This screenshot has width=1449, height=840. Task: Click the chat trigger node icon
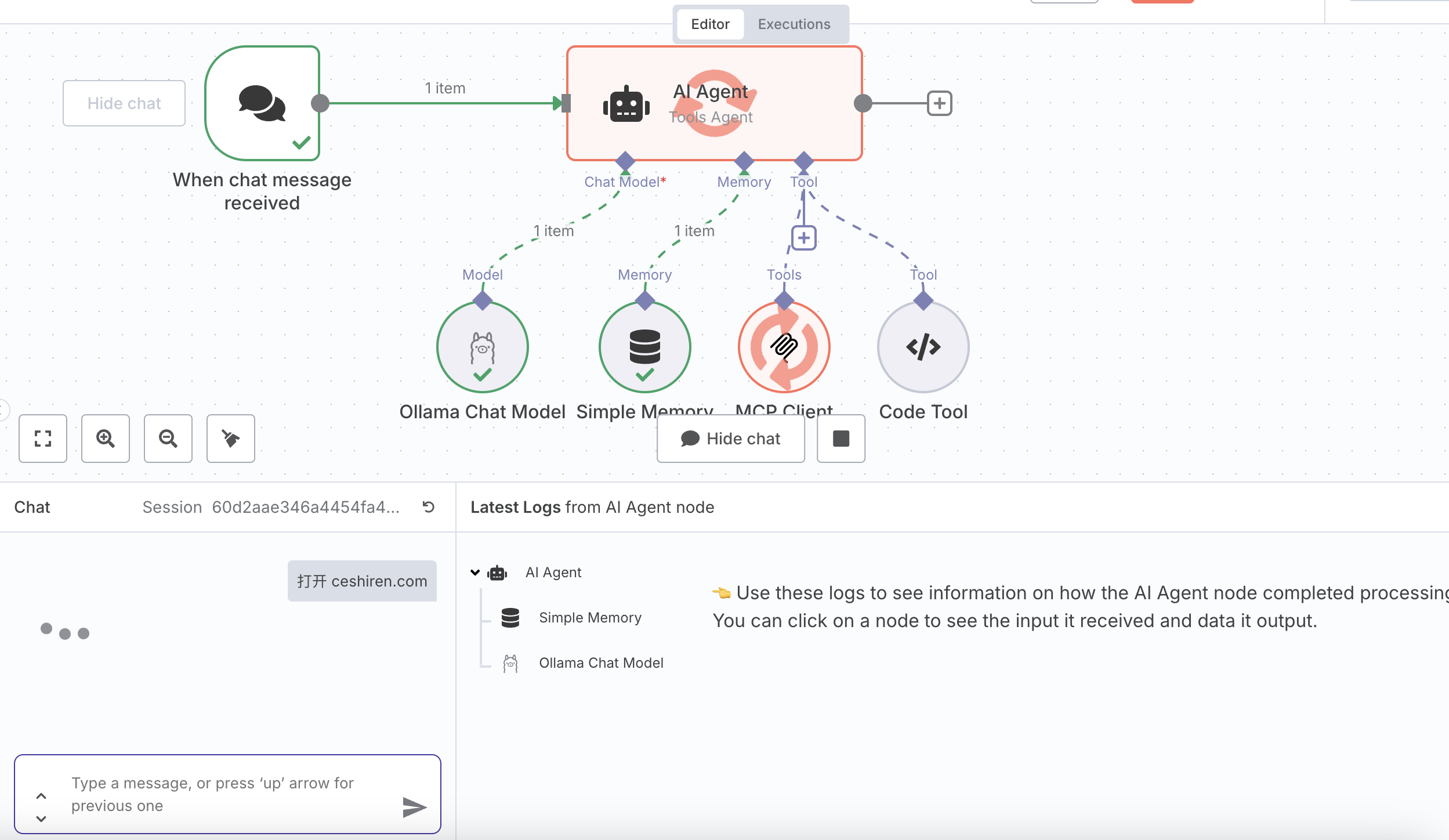tap(262, 103)
